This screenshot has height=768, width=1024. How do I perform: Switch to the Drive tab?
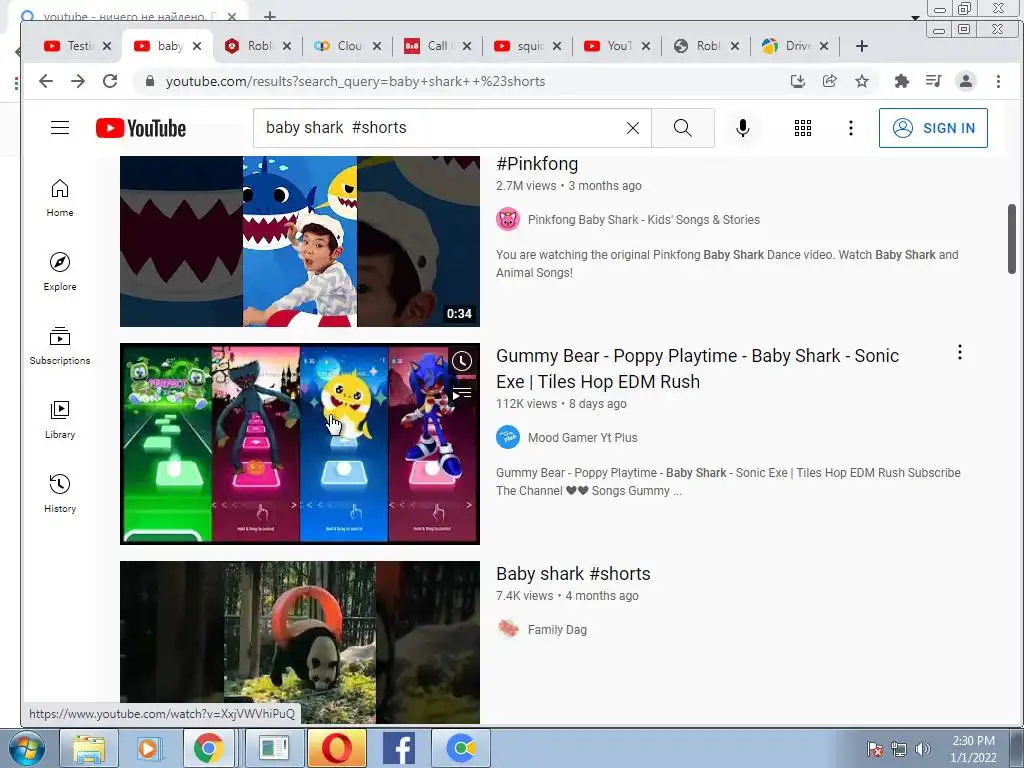[788, 46]
